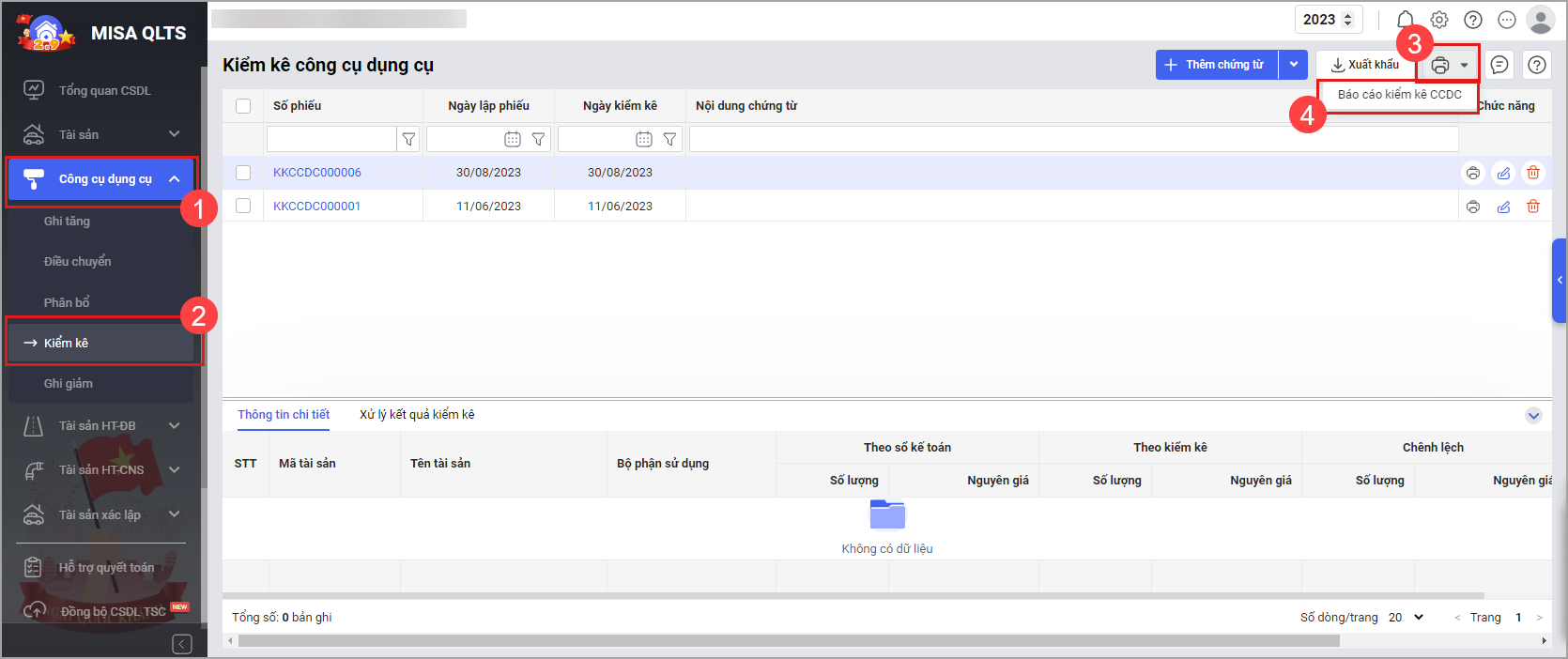Go to previous page arrow
Image resolution: width=1568 pixels, height=659 pixels.
pyautogui.click(x=1457, y=618)
